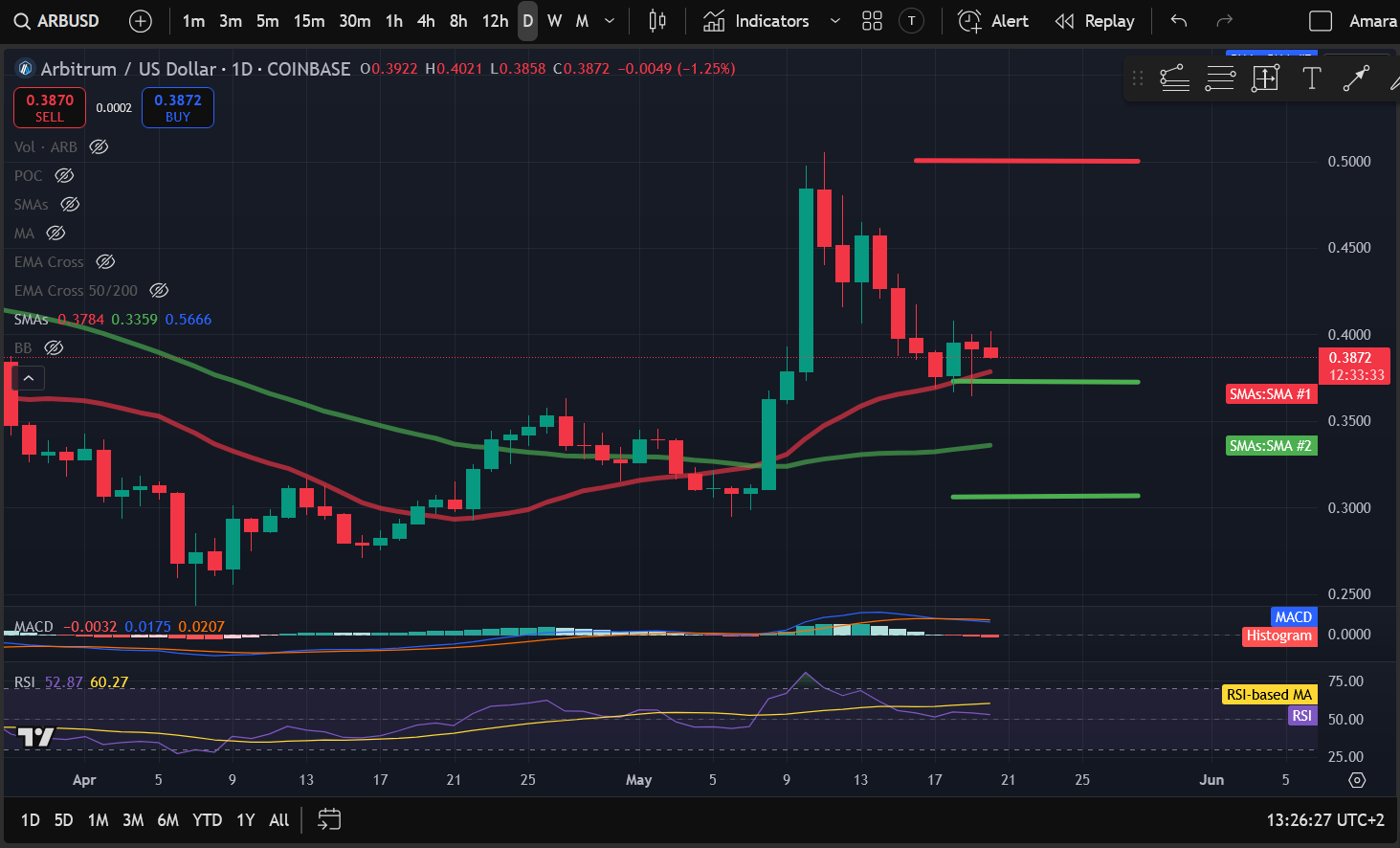Set the date range to 6M

(168, 820)
